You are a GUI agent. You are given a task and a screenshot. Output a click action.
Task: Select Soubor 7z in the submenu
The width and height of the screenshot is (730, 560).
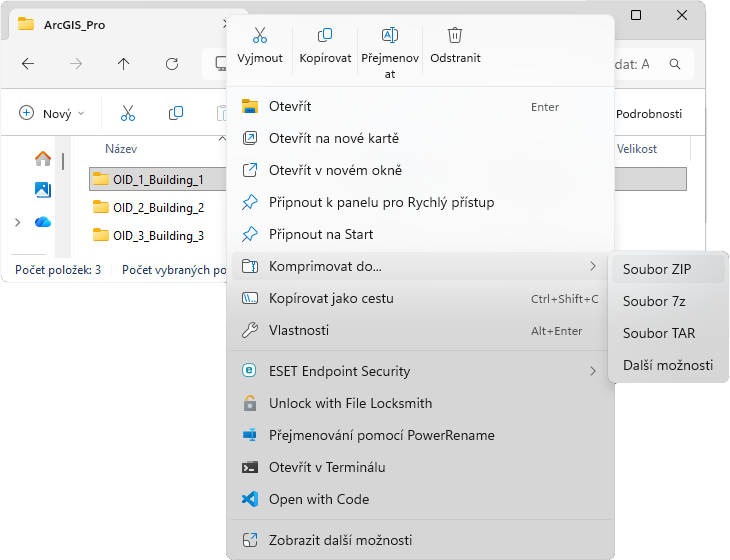(668, 301)
